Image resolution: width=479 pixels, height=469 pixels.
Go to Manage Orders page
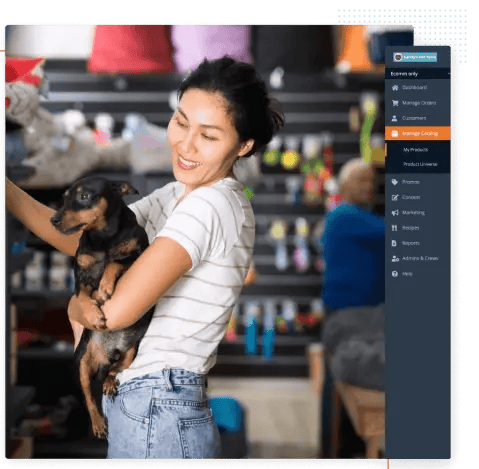pyautogui.click(x=419, y=103)
